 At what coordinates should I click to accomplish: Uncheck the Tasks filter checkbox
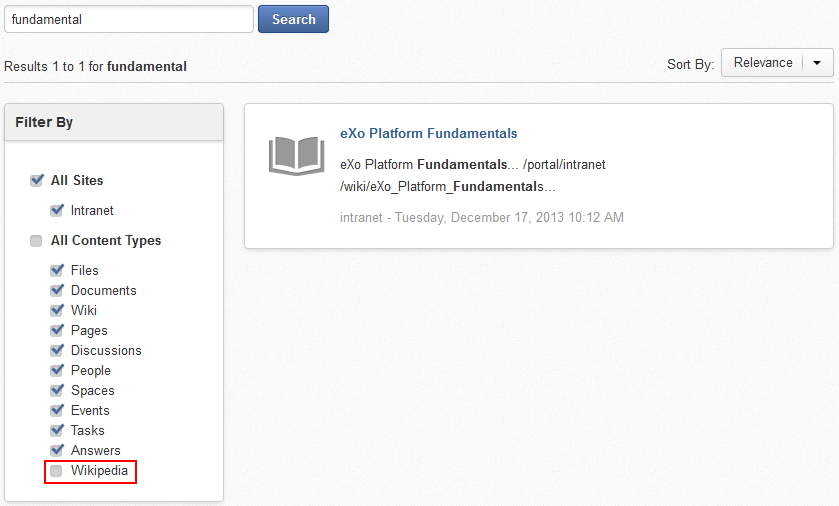[x=57, y=430]
